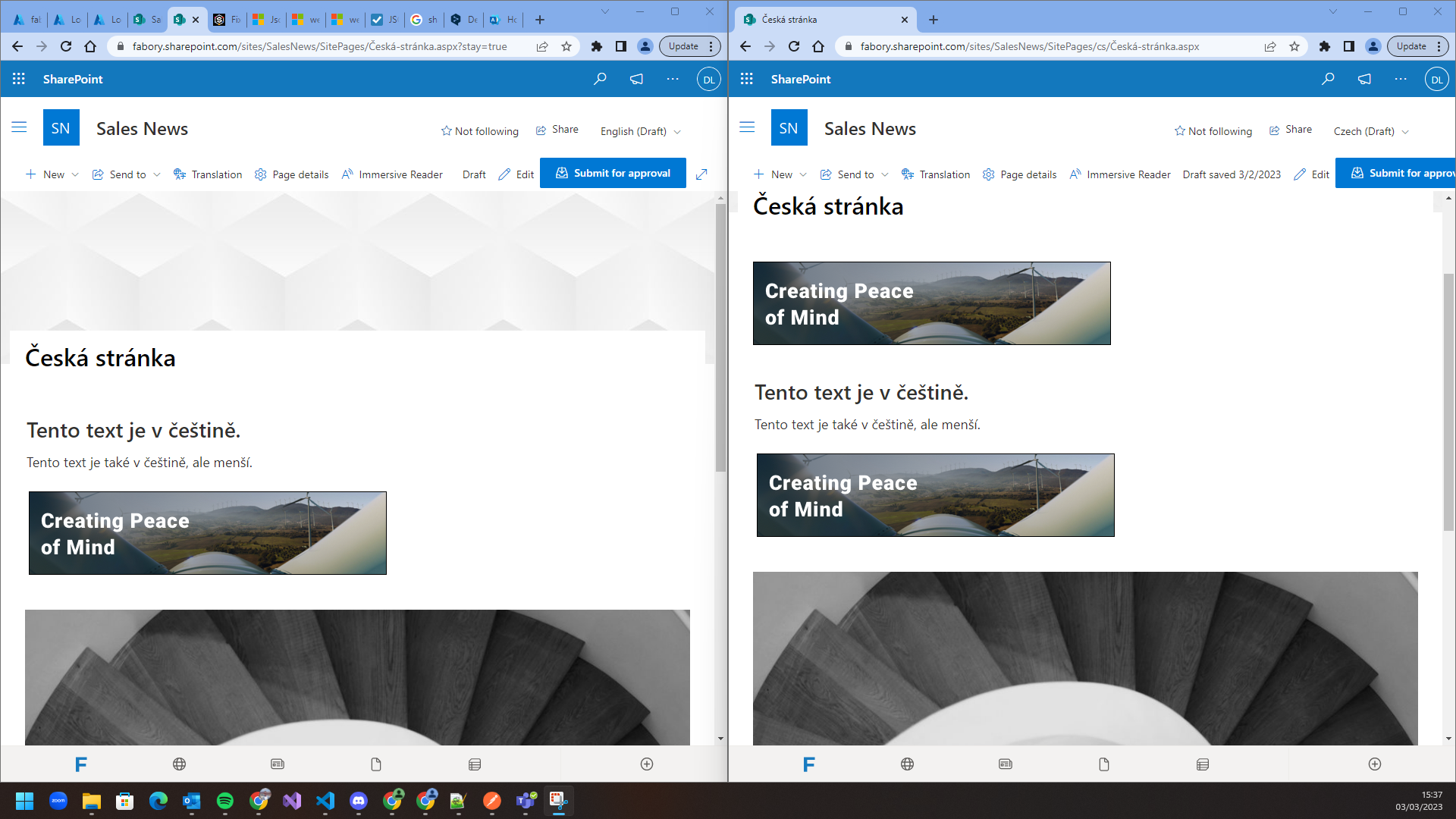The width and height of the screenshot is (1456, 819).
Task: Click page document icon in right bottom bar
Action: [x=1104, y=764]
